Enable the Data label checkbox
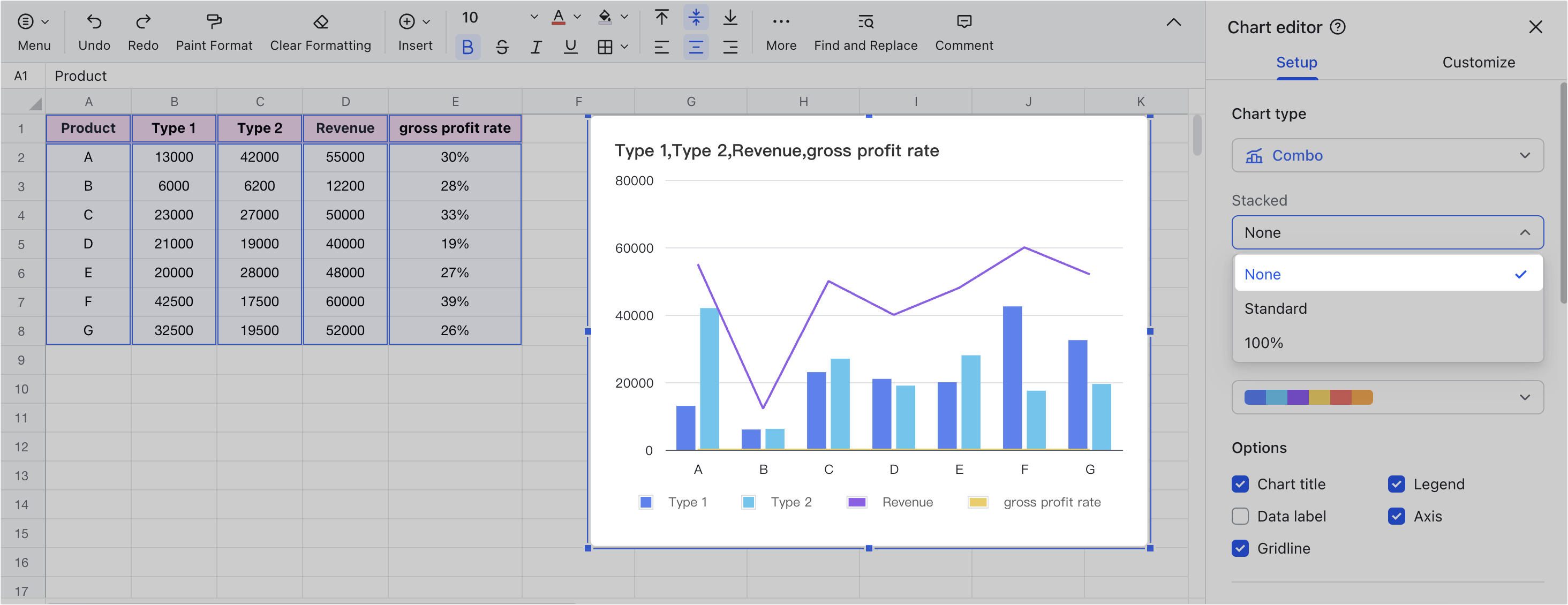The height and width of the screenshot is (605, 1568). tap(1240, 516)
